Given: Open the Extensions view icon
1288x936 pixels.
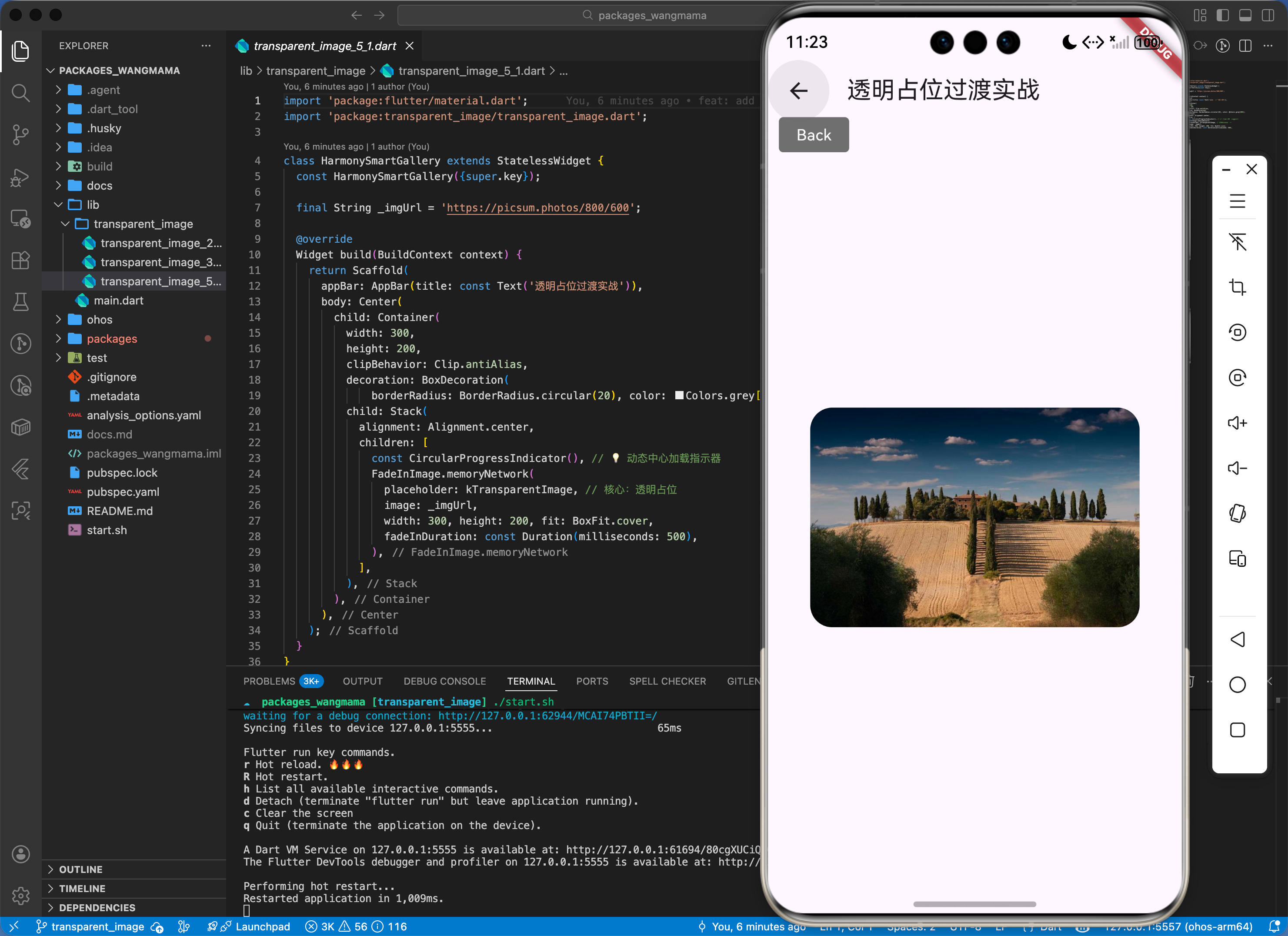Looking at the screenshot, I should [20, 261].
